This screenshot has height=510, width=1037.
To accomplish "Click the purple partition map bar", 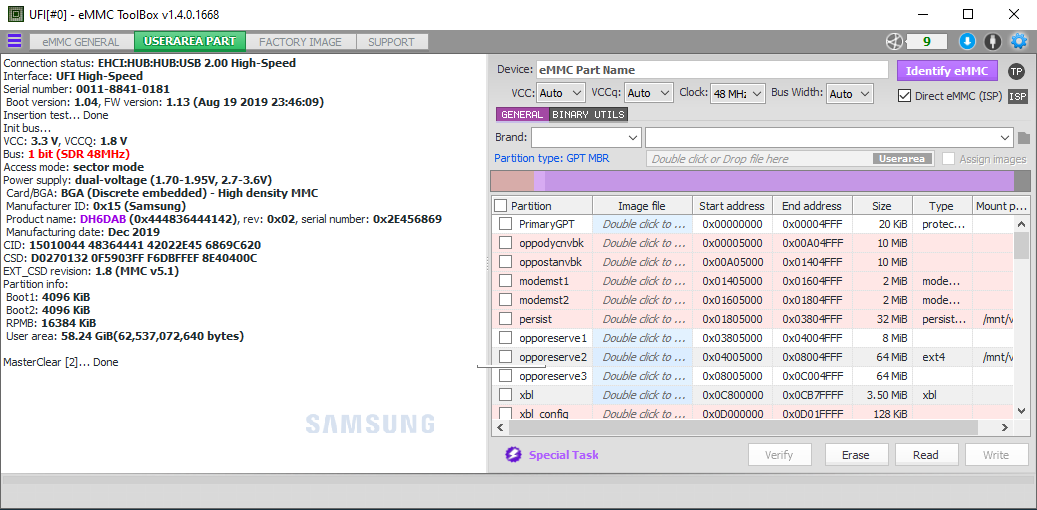I will pyautogui.click(x=779, y=181).
